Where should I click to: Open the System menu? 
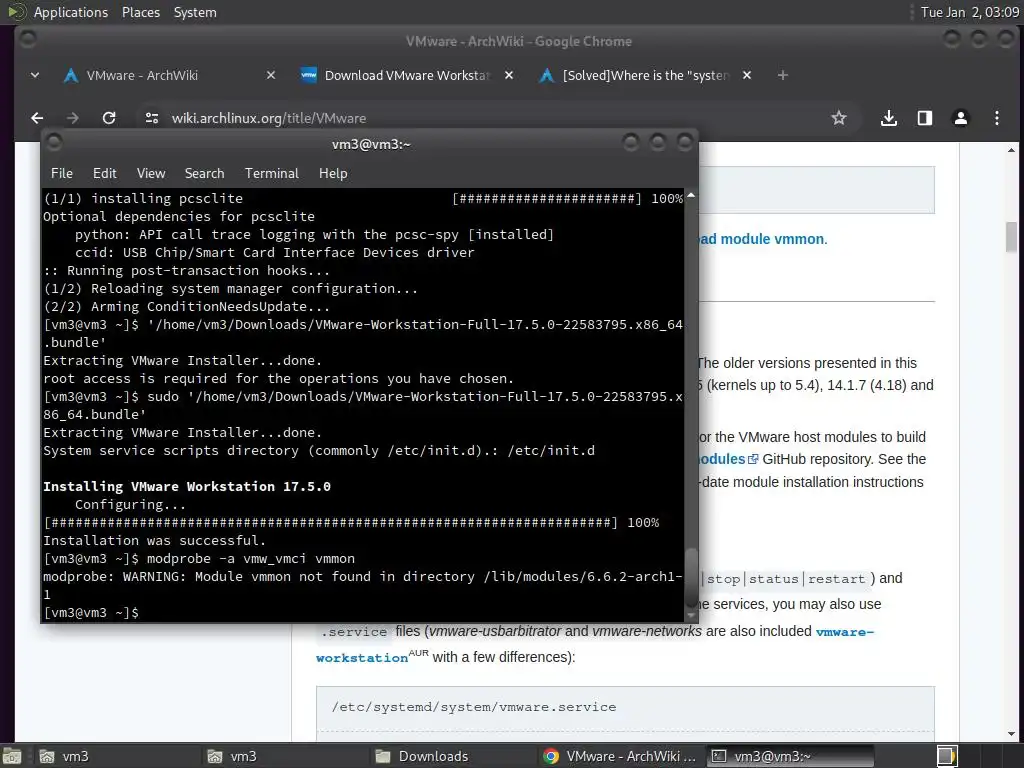195,12
